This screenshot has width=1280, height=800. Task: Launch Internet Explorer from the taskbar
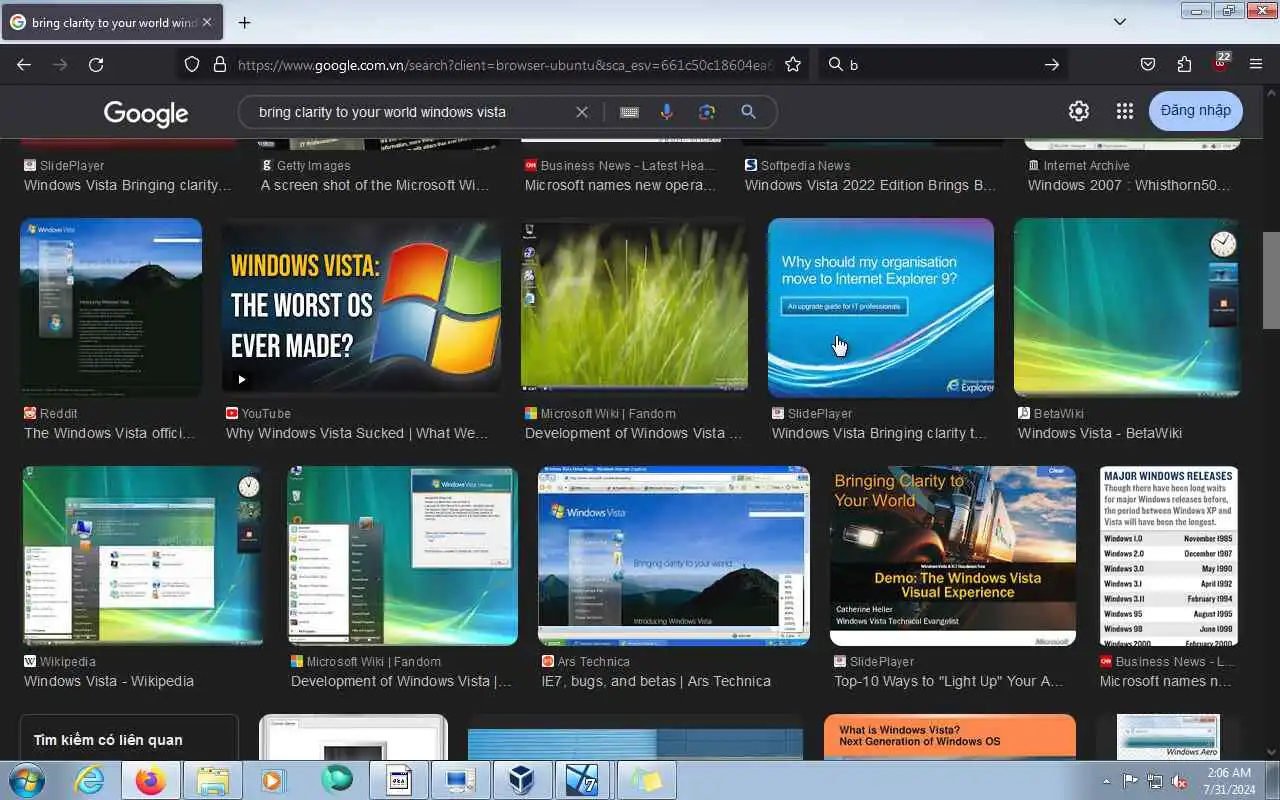pyautogui.click(x=89, y=780)
